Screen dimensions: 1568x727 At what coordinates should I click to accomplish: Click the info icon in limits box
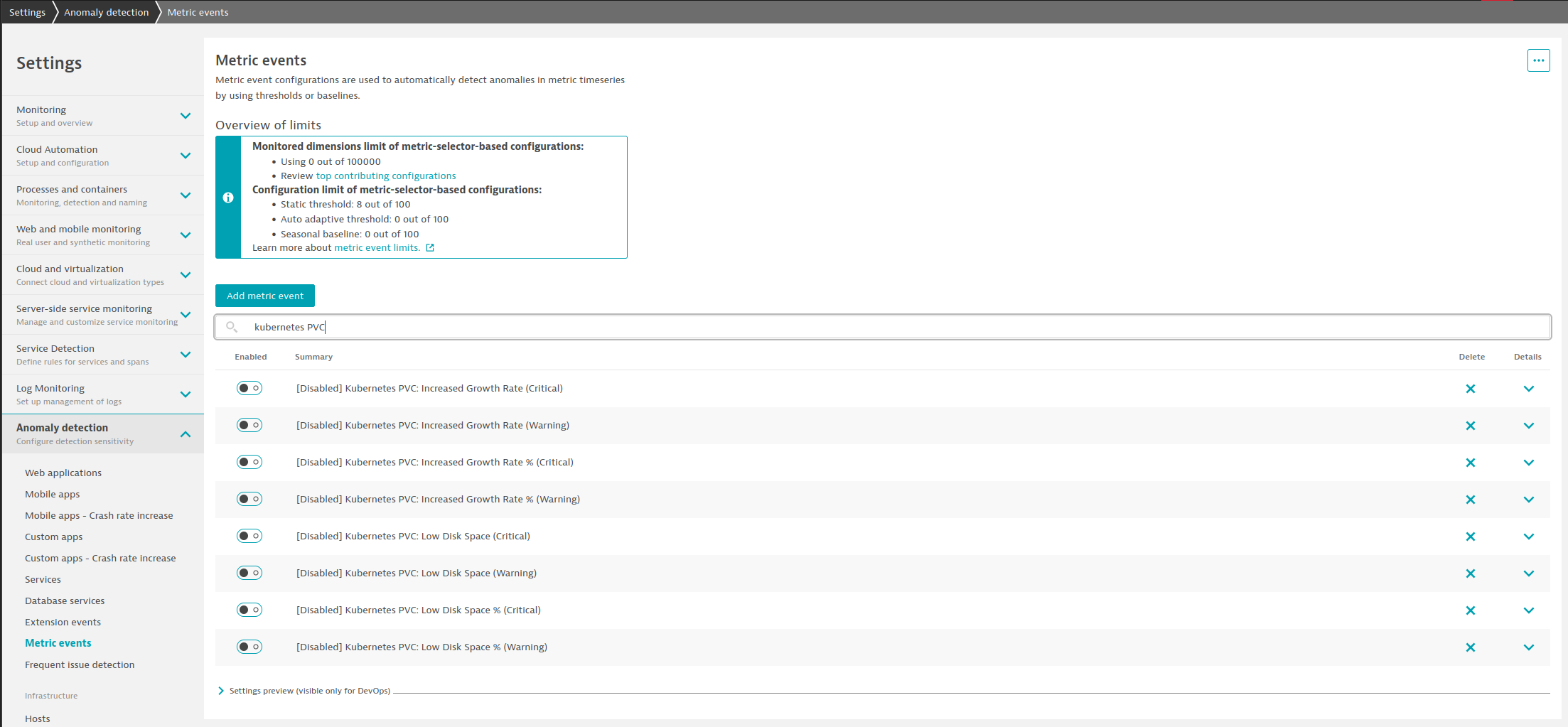(228, 198)
